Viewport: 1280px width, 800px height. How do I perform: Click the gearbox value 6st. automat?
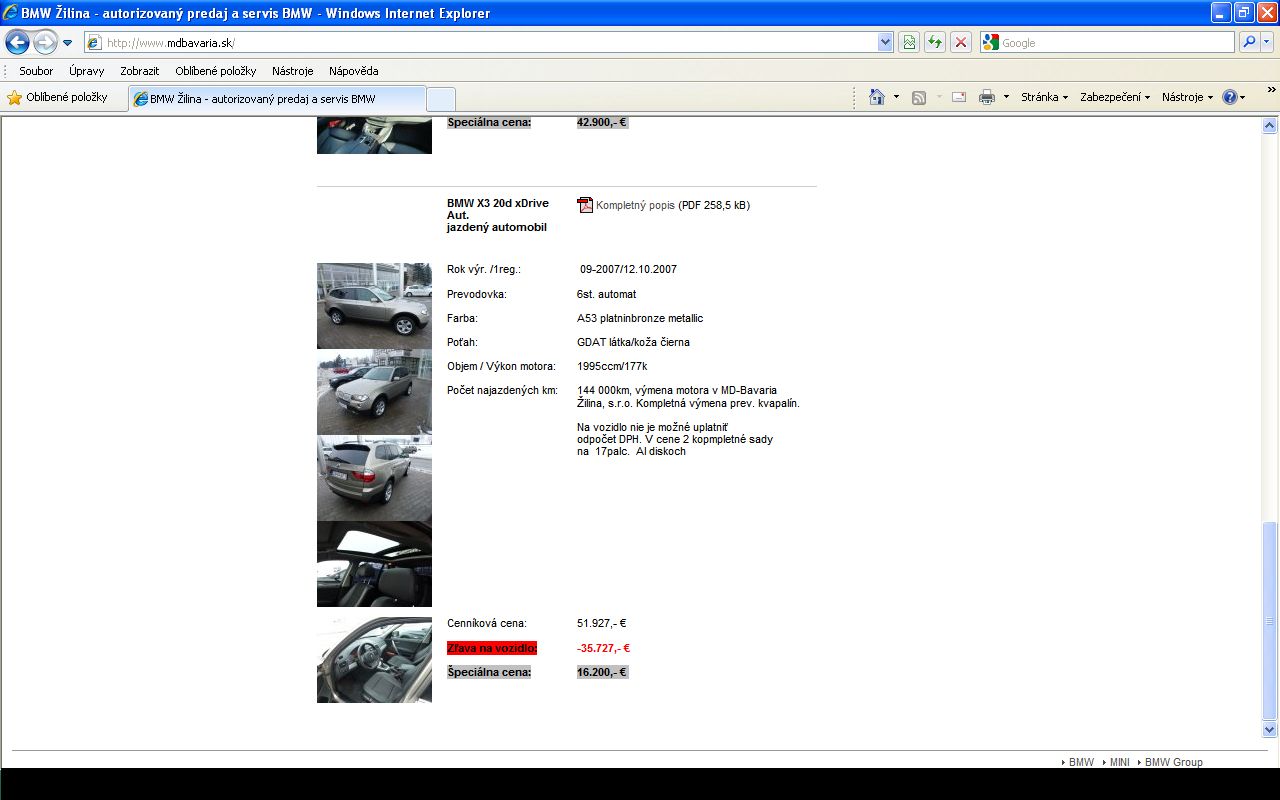coord(607,294)
